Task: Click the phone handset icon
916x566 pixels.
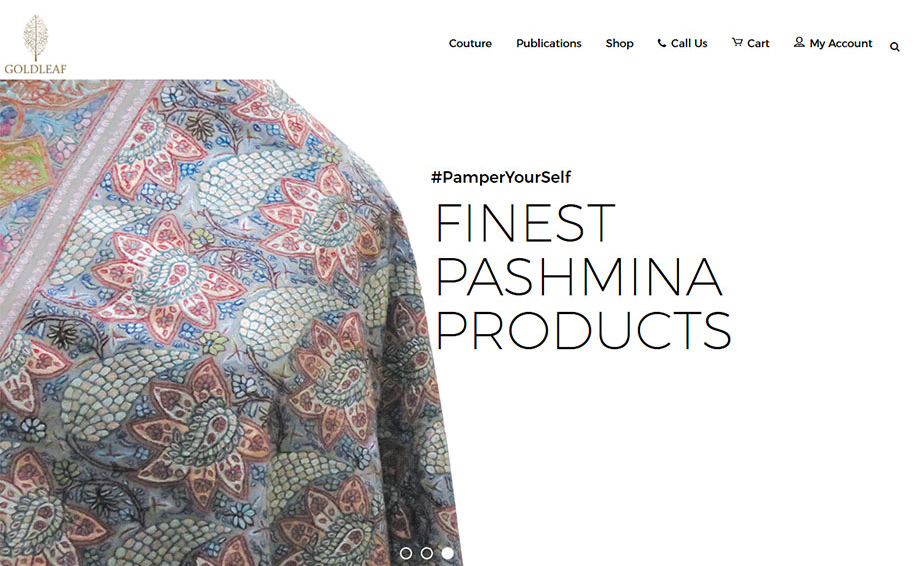Action: tap(661, 43)
